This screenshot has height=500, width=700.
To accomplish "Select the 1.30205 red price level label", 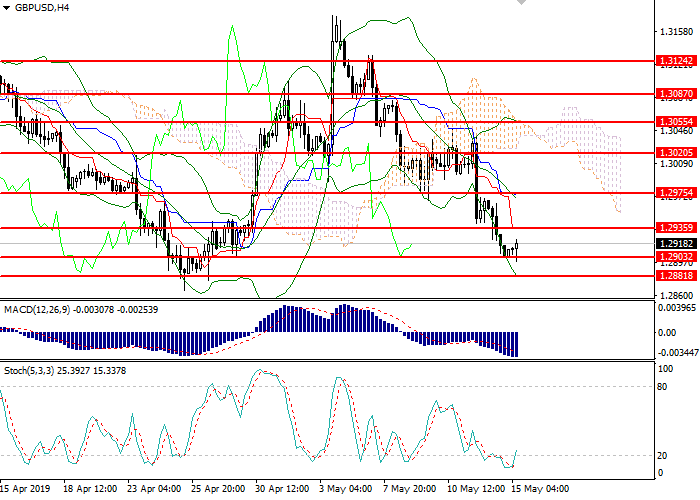I will click(674, 153).
